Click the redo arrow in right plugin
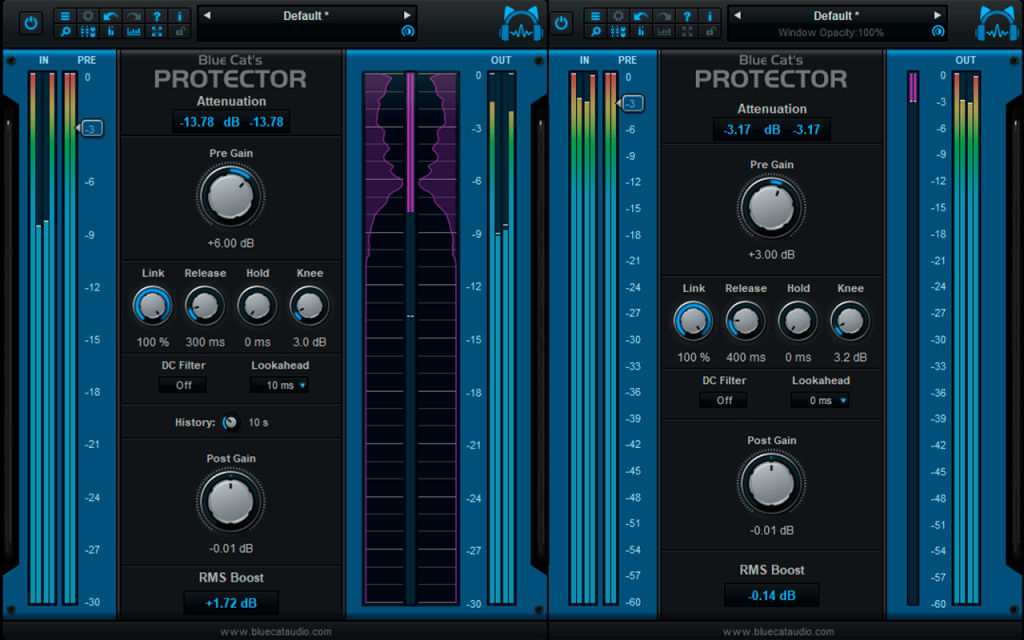The height and width of the screenshot is (640, 1024). (x=664, y=16)
